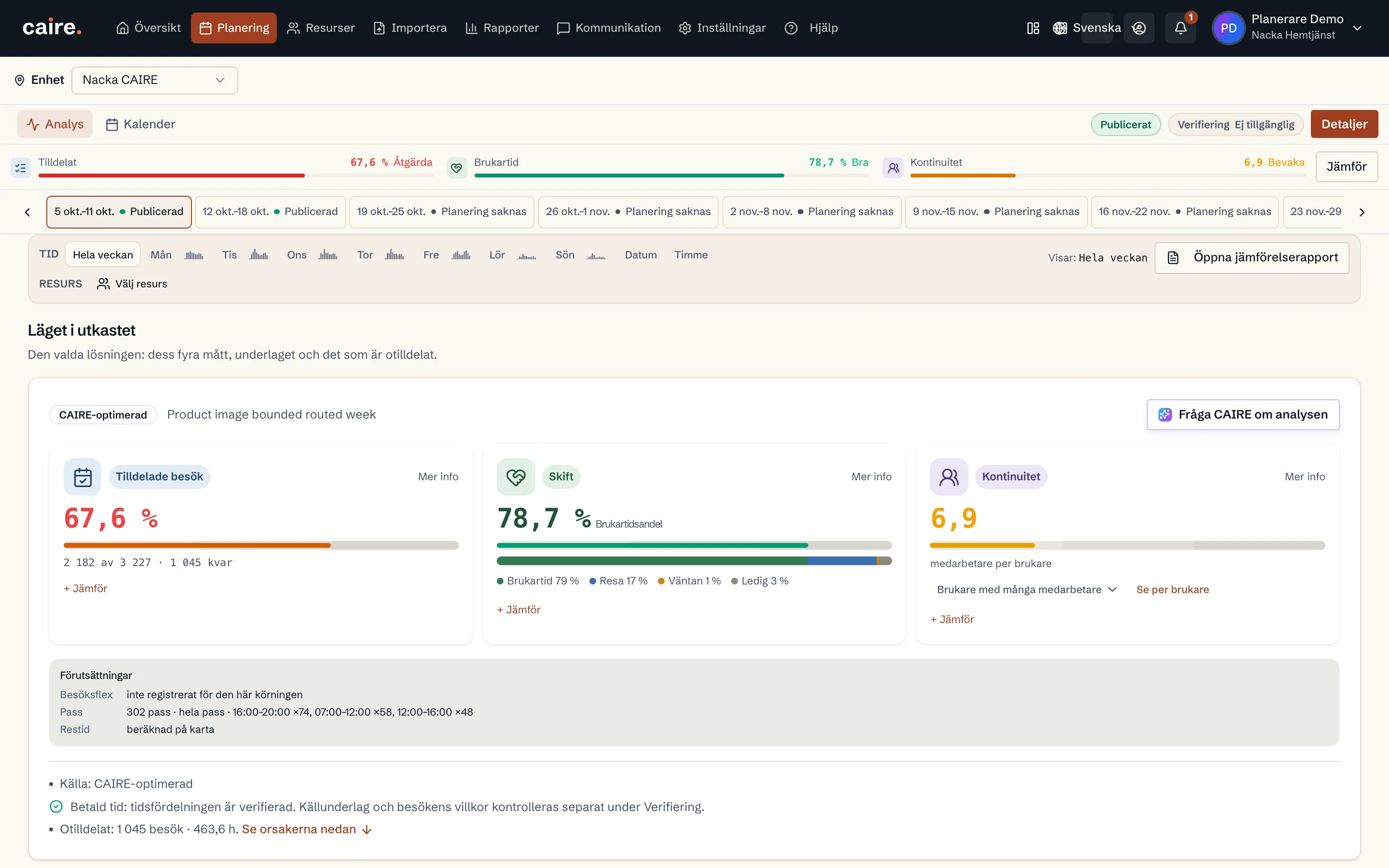Open Öppna jämförelserapport
Viewport: 1389px width, 868px height.
(x=1252, y=258)
